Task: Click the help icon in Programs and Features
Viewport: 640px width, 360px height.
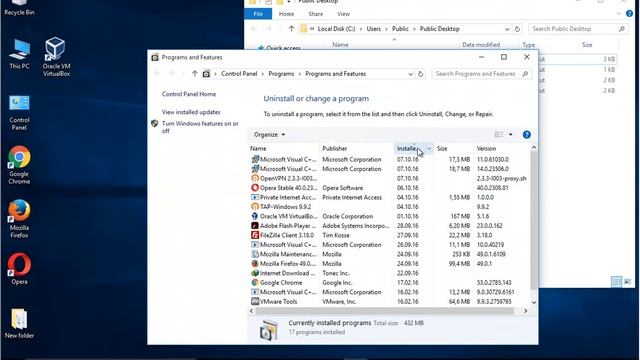Action: pyautogui.click(x=527, y=134)
